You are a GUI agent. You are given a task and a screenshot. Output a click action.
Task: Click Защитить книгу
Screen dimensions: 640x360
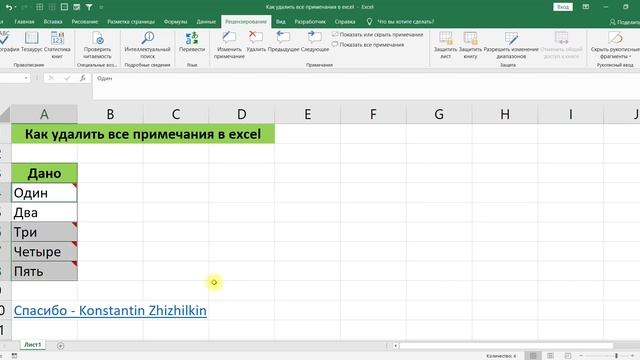tap(470, 45)
